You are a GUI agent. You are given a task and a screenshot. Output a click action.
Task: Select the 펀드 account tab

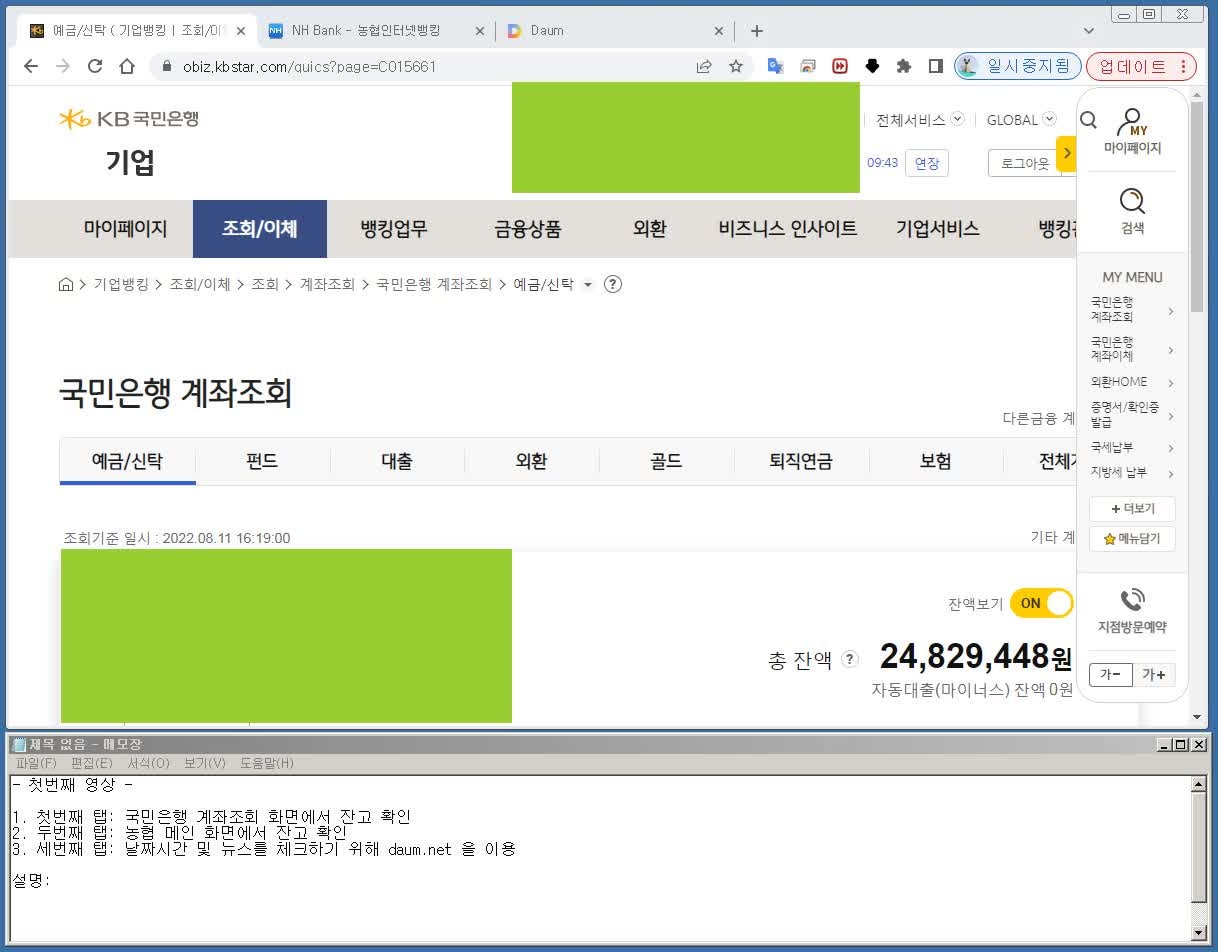262,461
